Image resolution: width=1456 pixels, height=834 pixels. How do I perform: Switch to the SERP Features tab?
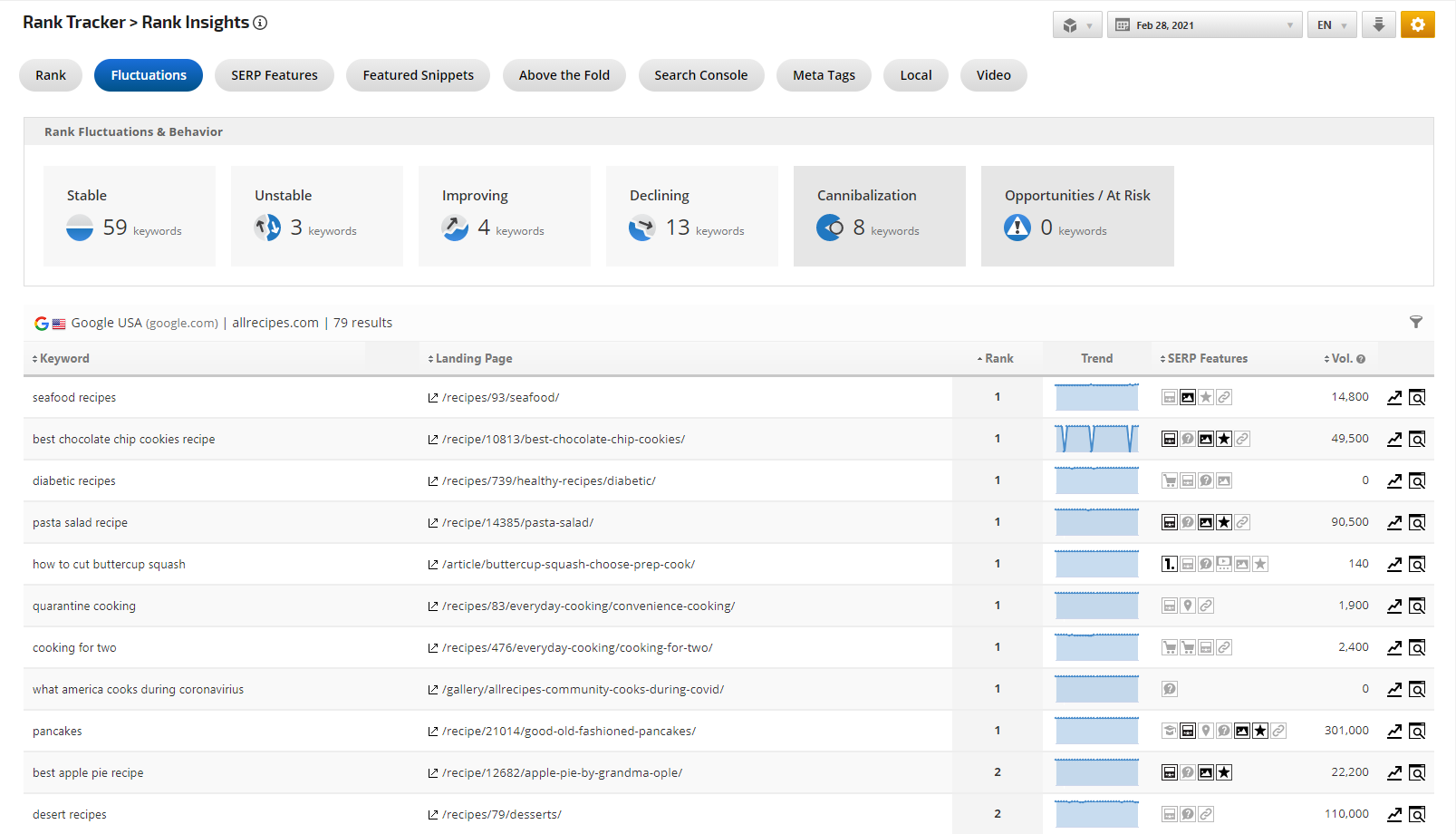click(274, 75)
